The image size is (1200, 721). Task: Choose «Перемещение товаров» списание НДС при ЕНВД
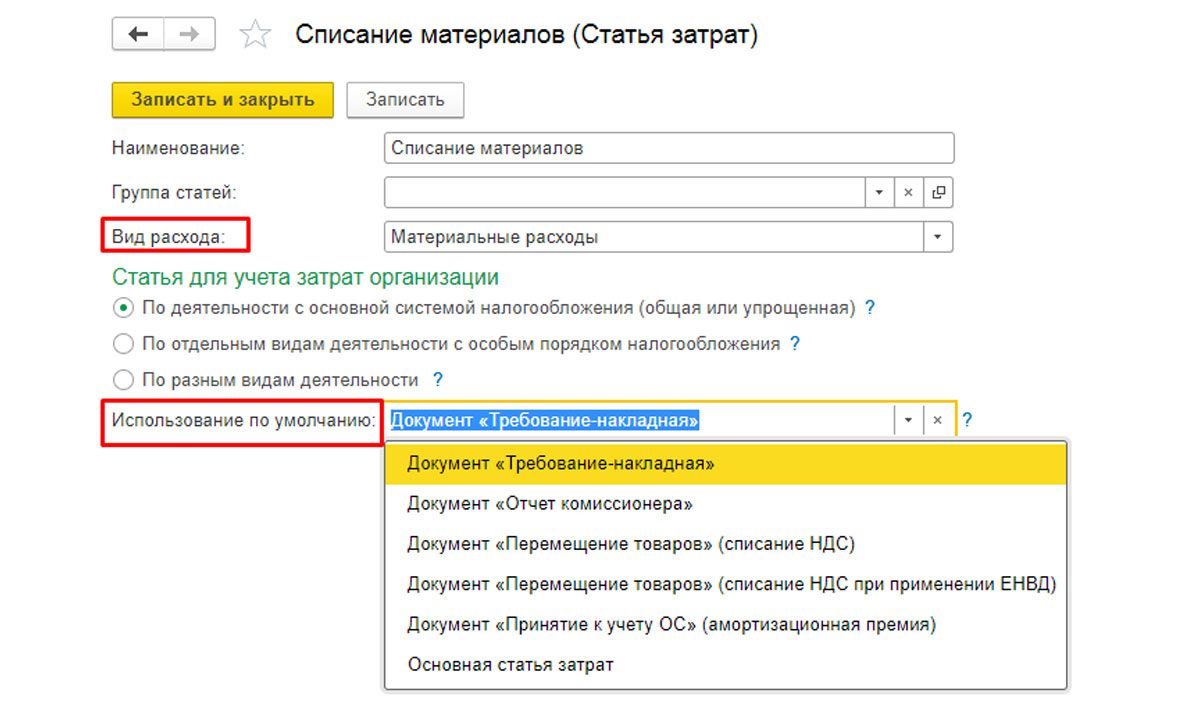[726, 584]
